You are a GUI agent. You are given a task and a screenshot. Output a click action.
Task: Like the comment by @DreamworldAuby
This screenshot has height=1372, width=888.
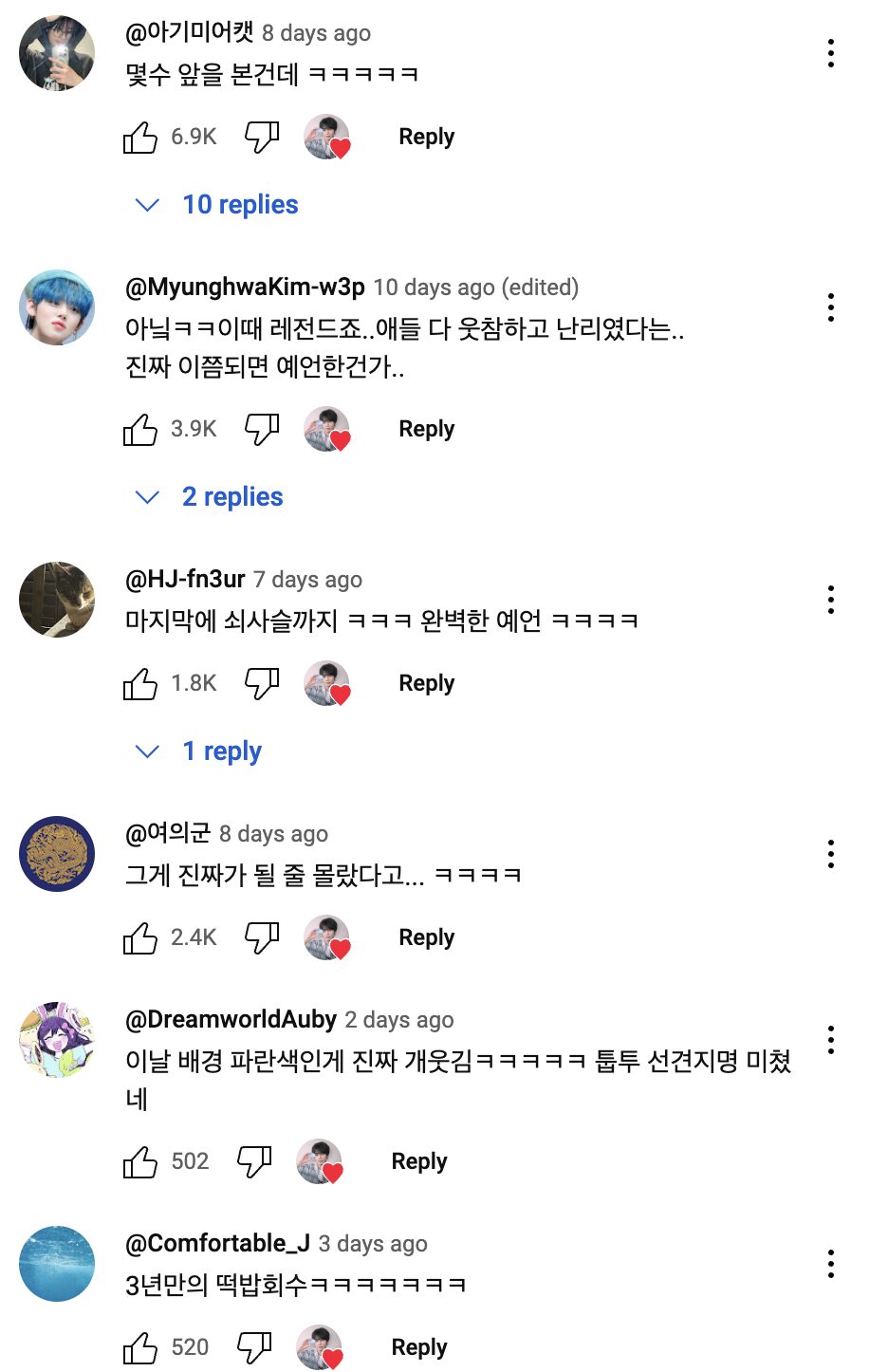tap(140, 1162)
